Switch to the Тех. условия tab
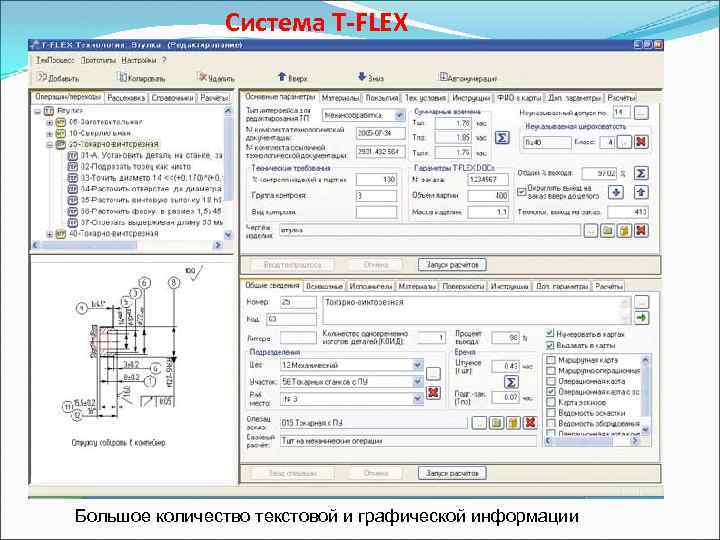The height and width of the screenshot is (540, 720). click(x=425, y=98)
